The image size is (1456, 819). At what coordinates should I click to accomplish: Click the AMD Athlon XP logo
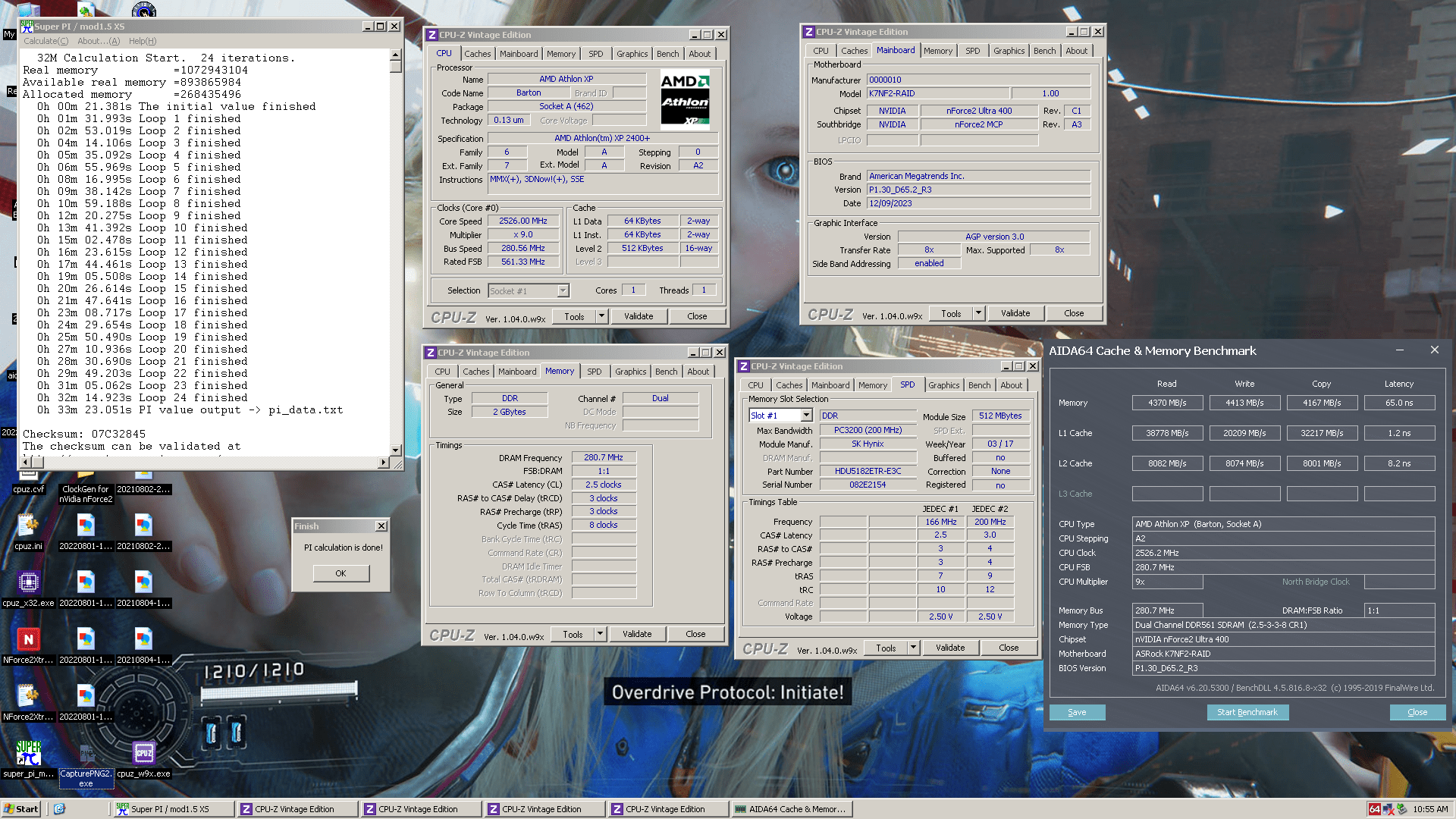pos(686,100)
